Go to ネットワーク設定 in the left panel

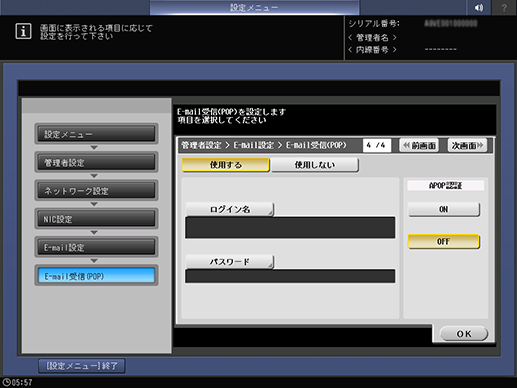tap(96, 191)
